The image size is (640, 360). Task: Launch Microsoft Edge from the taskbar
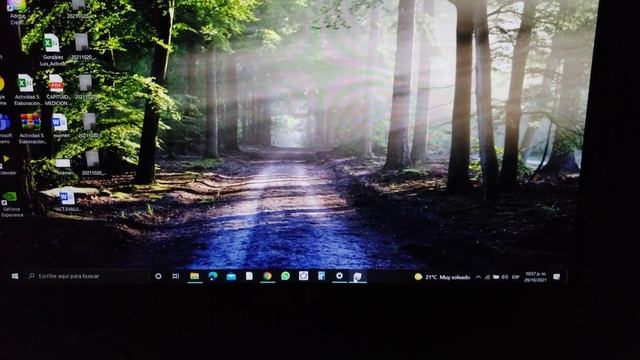point(213,276)
